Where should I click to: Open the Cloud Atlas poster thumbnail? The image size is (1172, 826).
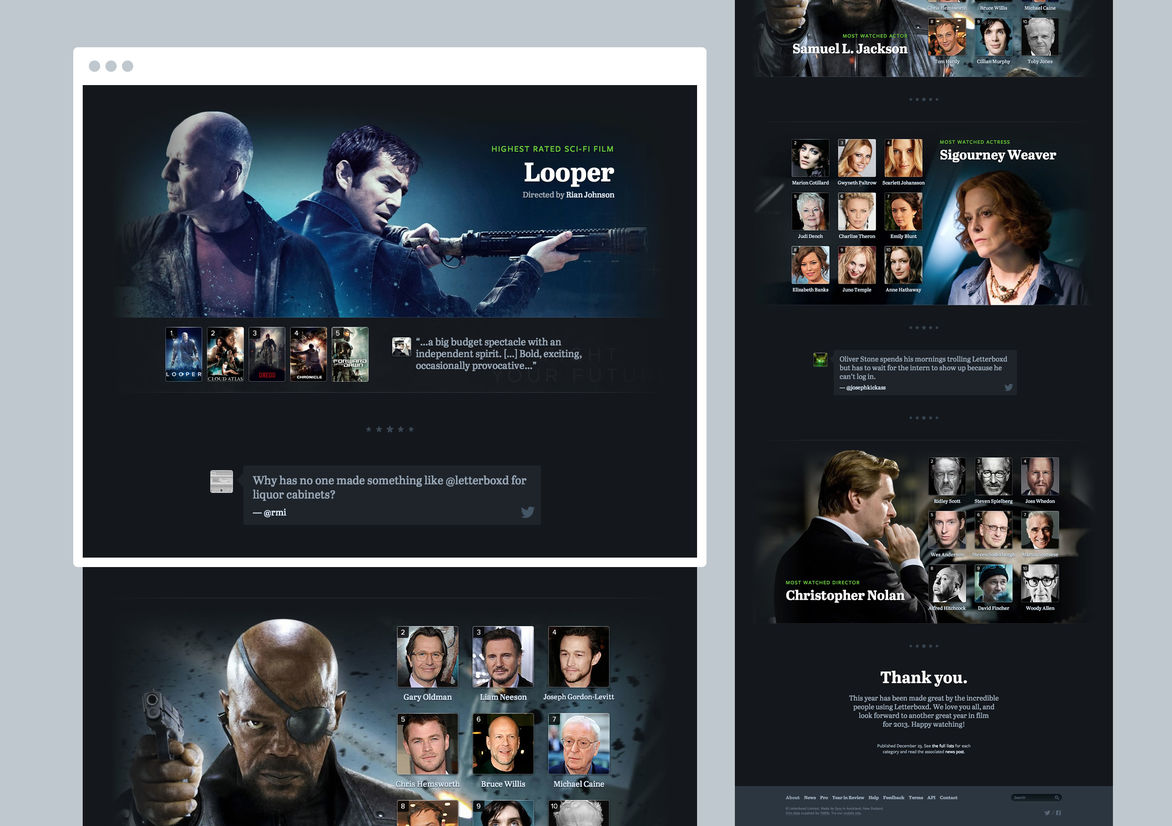225,354
